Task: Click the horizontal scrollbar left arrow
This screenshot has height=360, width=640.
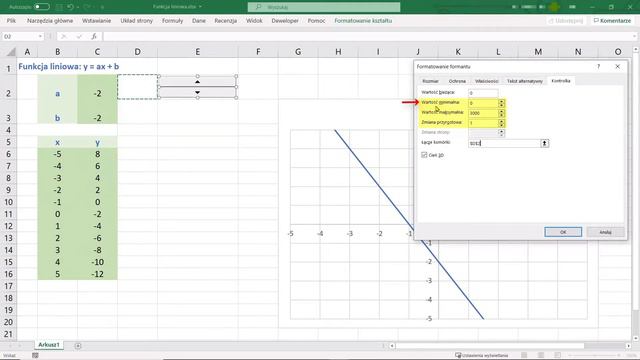Action: [x=392, y=346]
